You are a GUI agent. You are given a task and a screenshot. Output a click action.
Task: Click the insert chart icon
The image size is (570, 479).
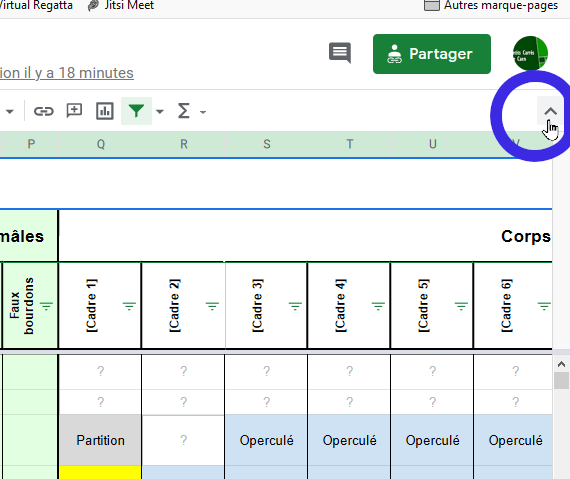tap(105, 111)
